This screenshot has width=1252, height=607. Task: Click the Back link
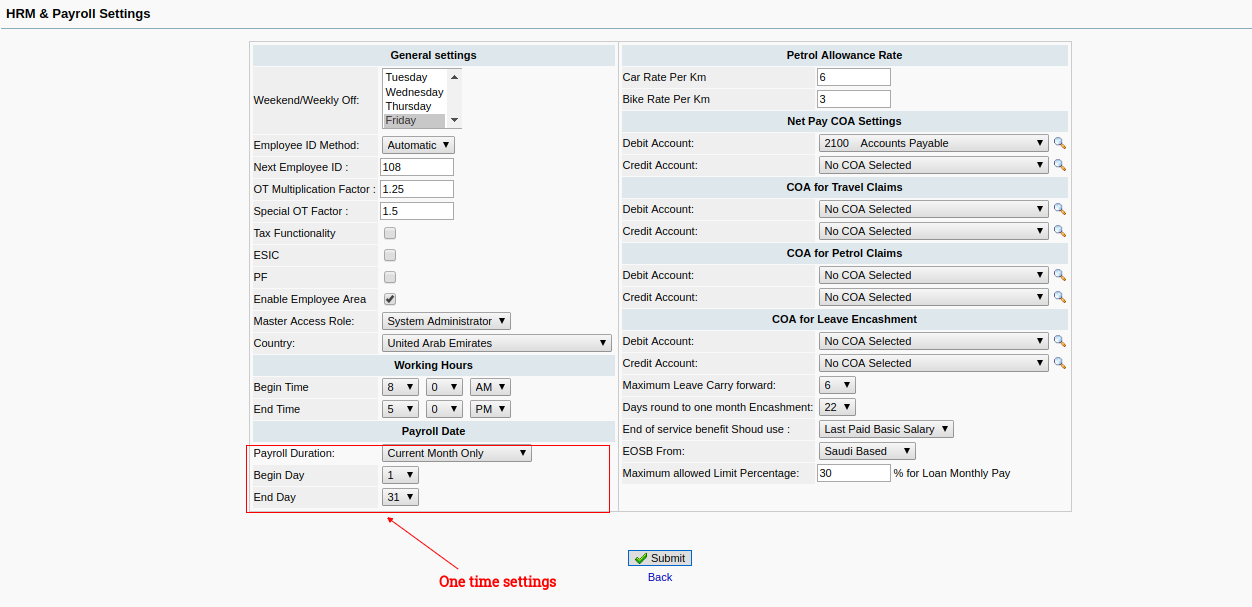[660, 577]
